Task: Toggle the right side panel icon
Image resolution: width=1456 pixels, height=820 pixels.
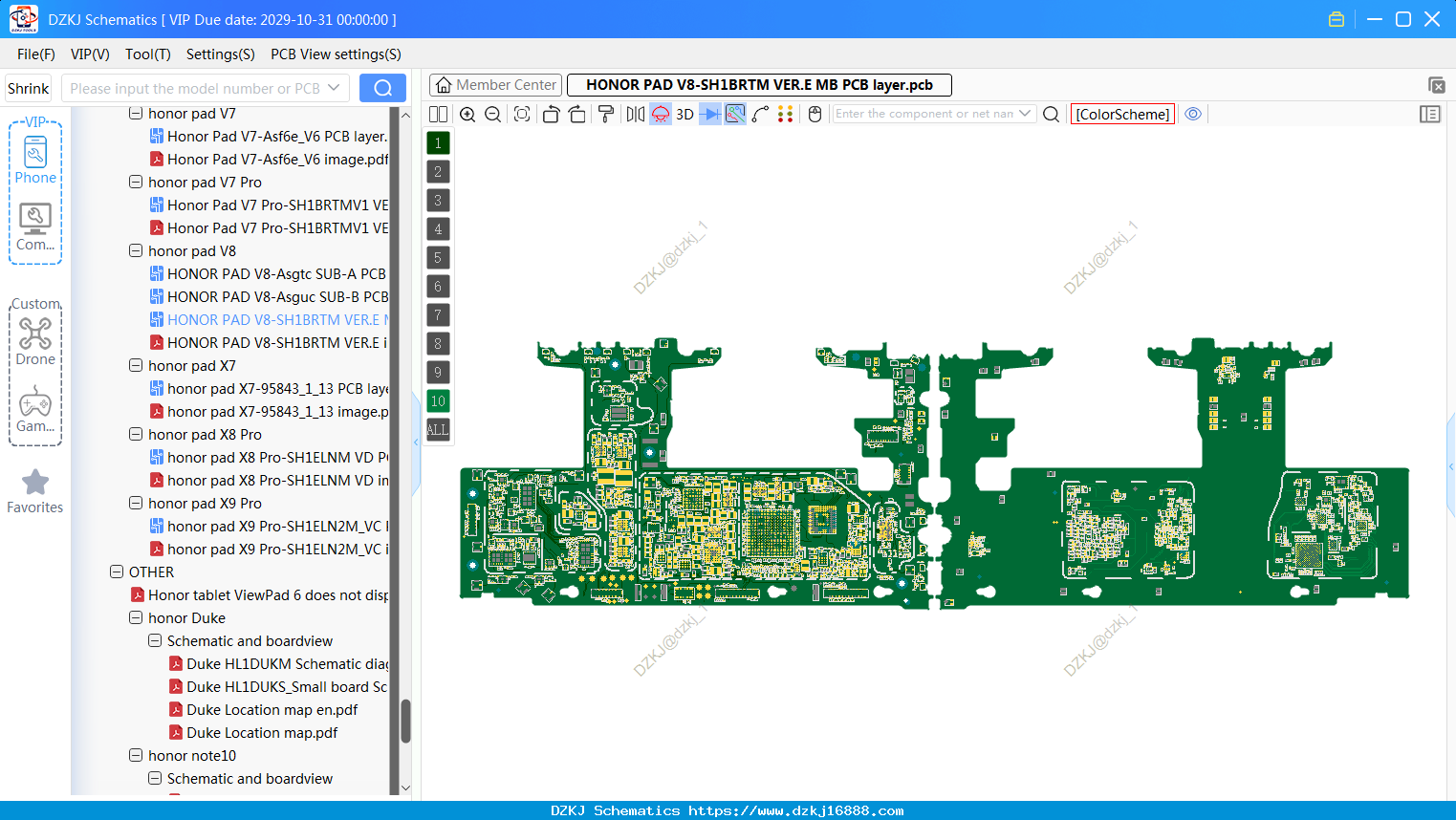Action: [1430, 114]
